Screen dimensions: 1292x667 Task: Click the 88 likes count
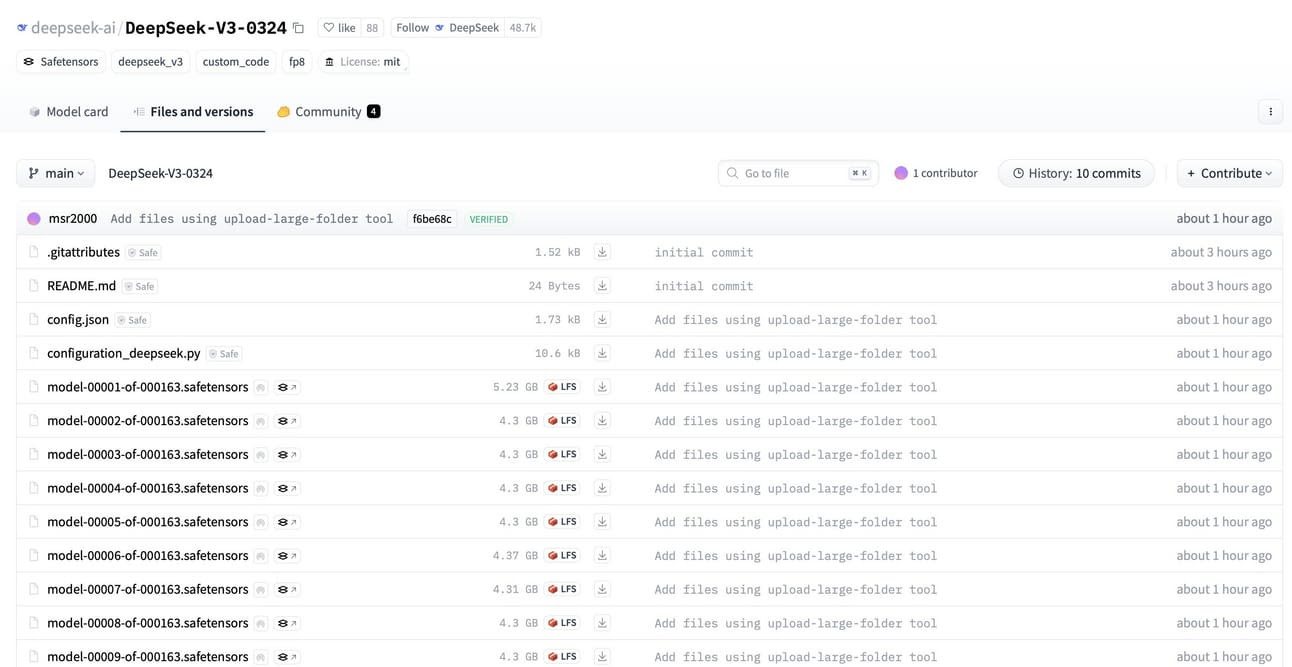pyautogui.click(x=372, y=28)
